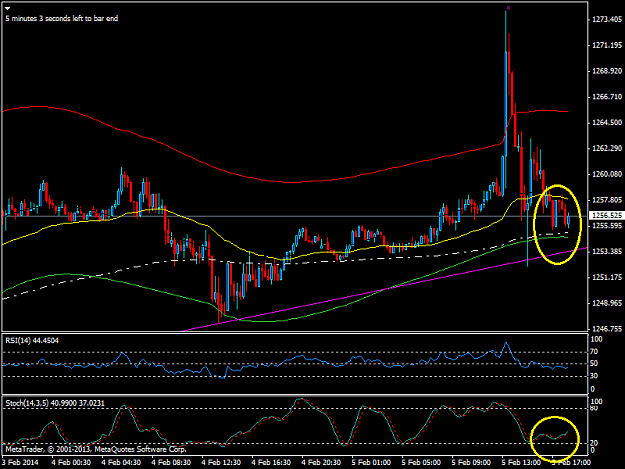
Task: Click price scale value 1257.805
Action: click(607, 200)
